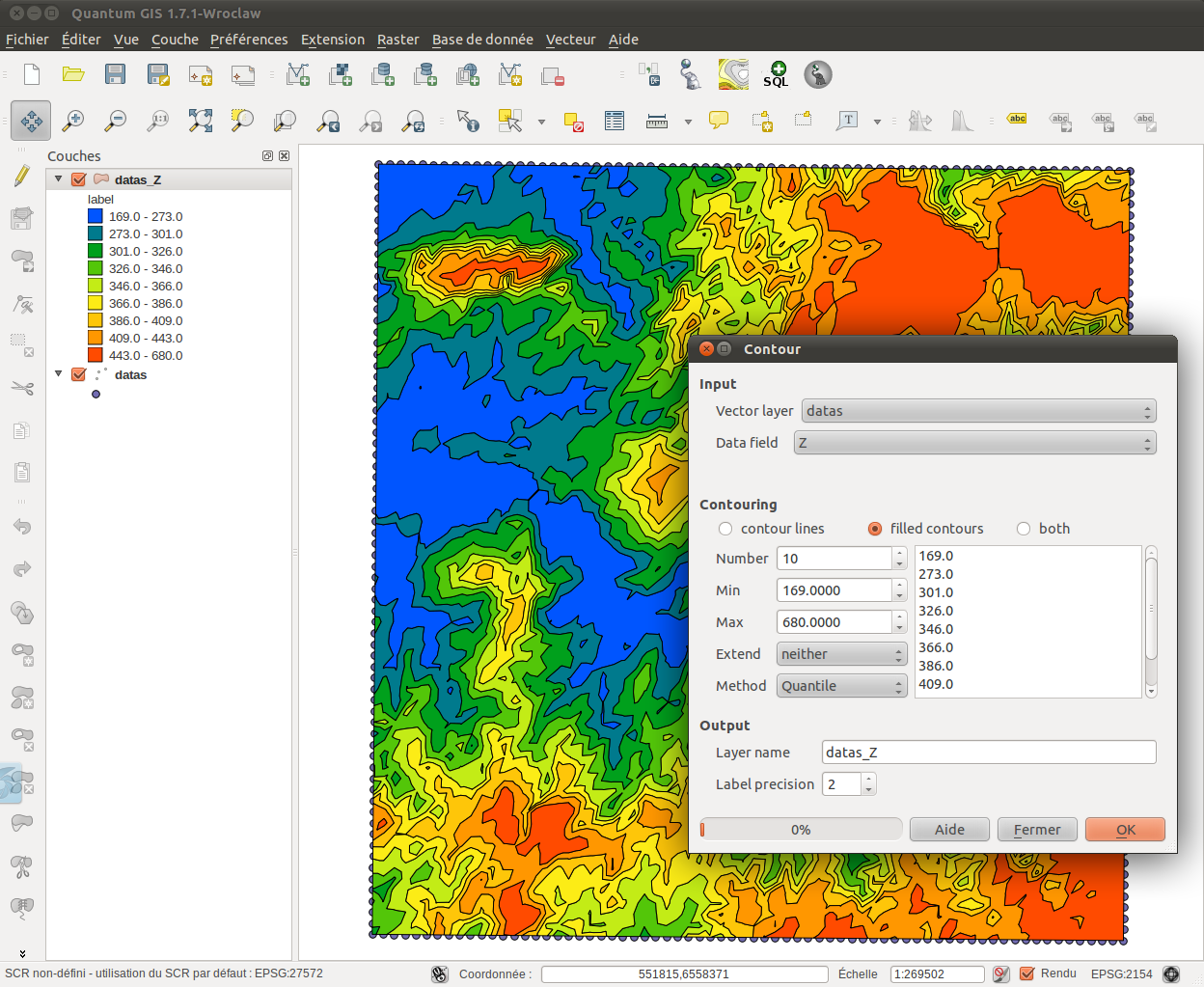The width and height of the screenshot is (1204, 987).
Task: Open the Vecteur menu
Action: coord(570,40)
